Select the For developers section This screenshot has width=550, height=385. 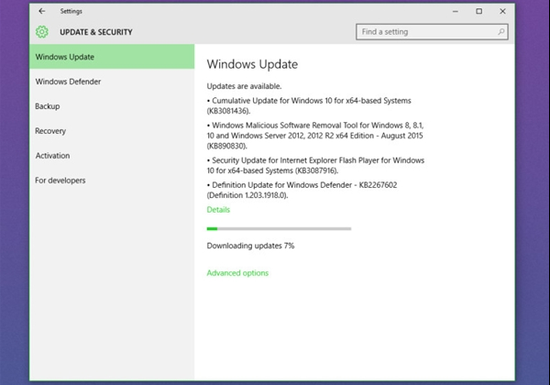click(x=112, y=180)
